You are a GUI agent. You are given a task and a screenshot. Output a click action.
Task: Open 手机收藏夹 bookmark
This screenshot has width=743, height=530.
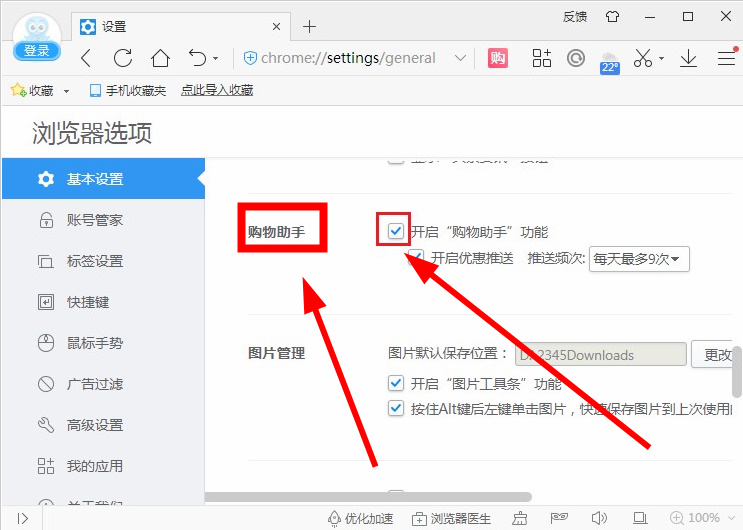pos(128,90)
